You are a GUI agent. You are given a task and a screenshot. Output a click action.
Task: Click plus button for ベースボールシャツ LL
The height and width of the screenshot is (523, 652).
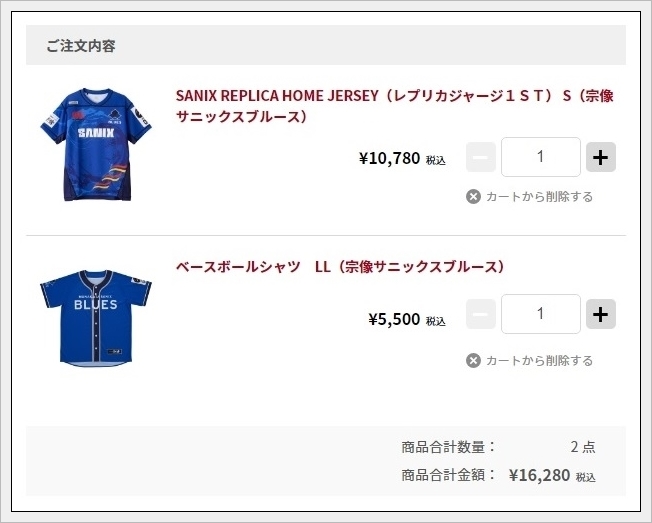[x=600, y=314]
